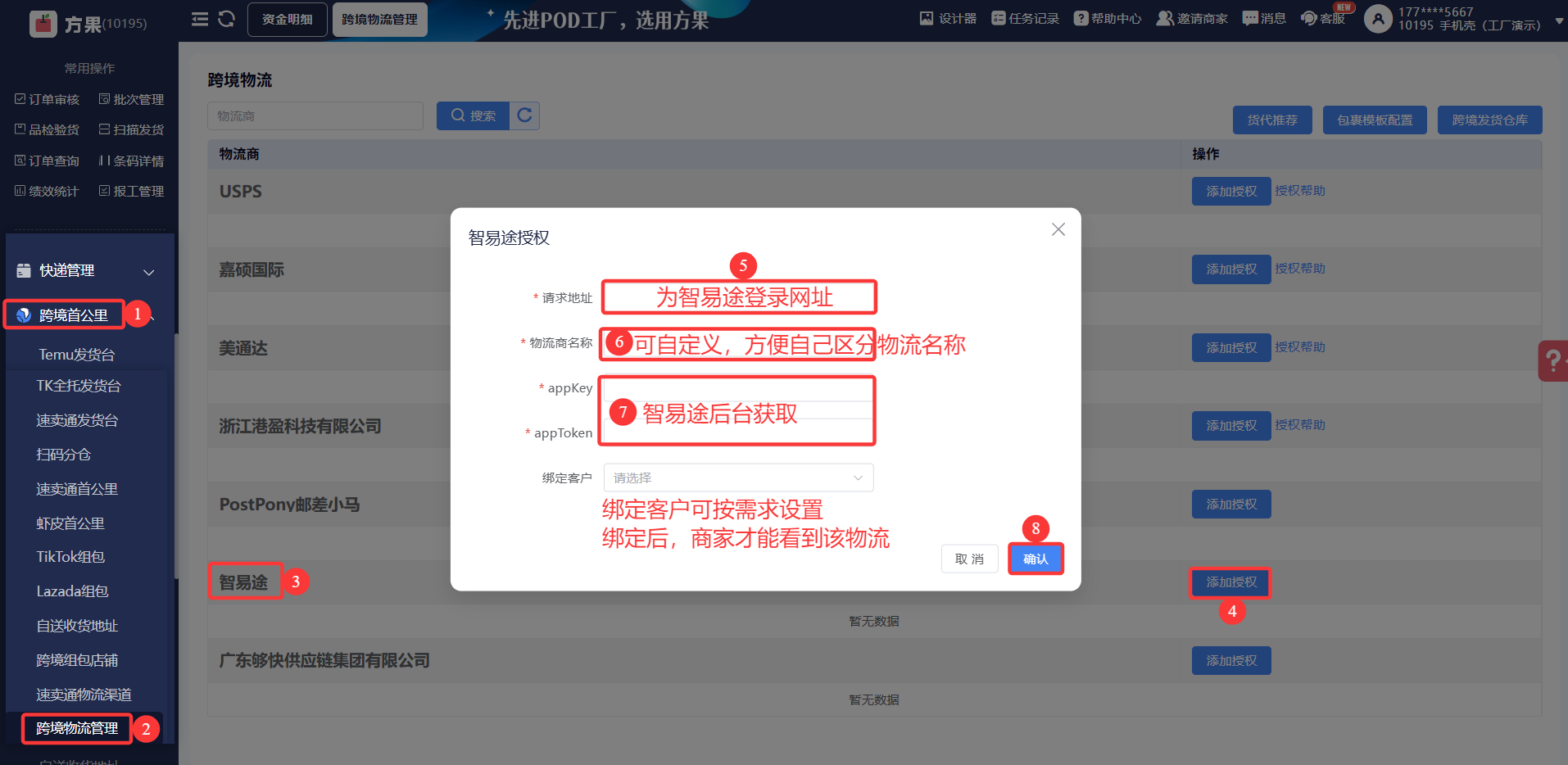Open 授权帮助 link for 美通达
This screenshot has width=1568, height=765.
[1300, 346]
